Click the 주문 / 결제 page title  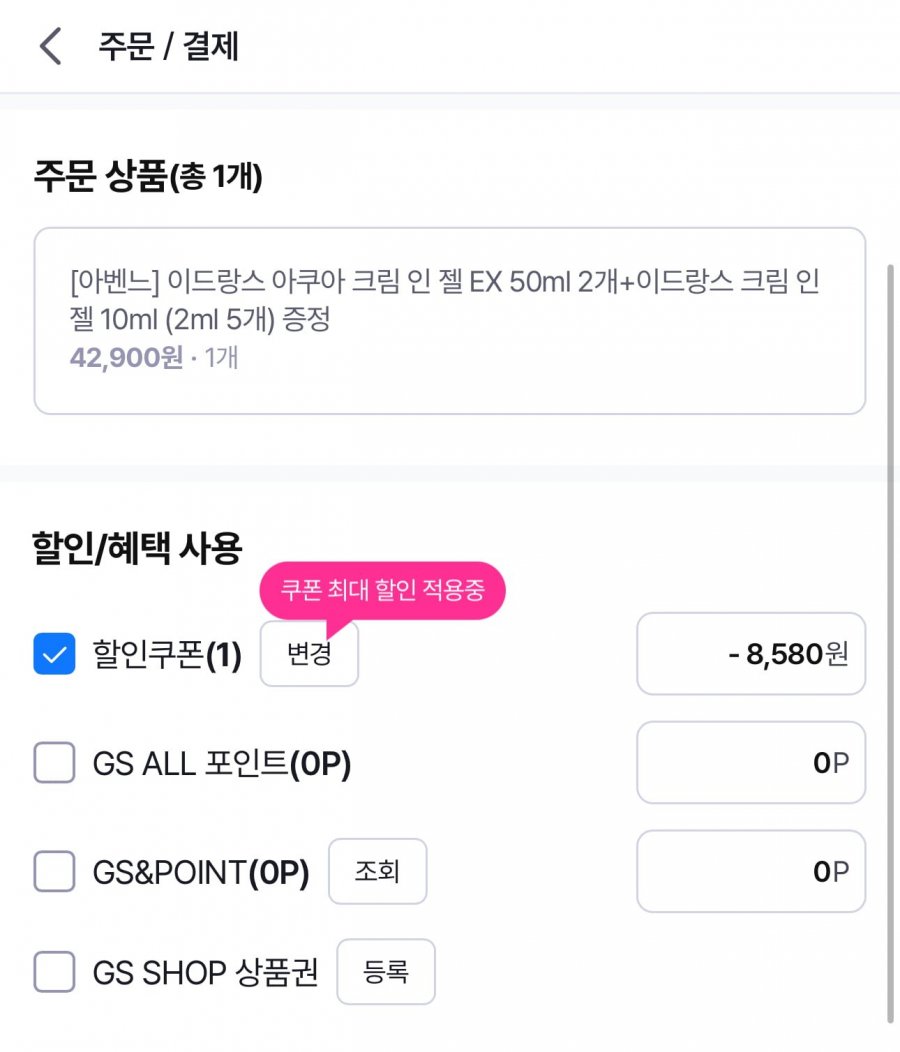pyautogui.click(x=168, y=47)
